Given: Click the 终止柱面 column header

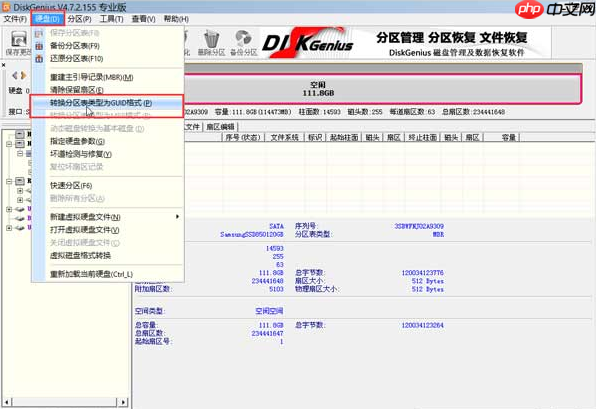Looking at the screenshot, I should [x=422, y=137].
